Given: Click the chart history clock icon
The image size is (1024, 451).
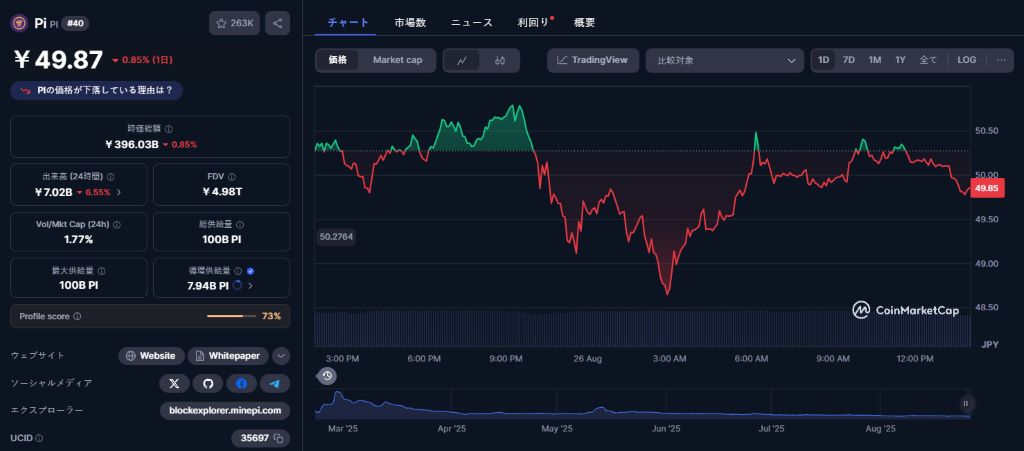Looking at the screenshot, I should (x=327, y=375).
